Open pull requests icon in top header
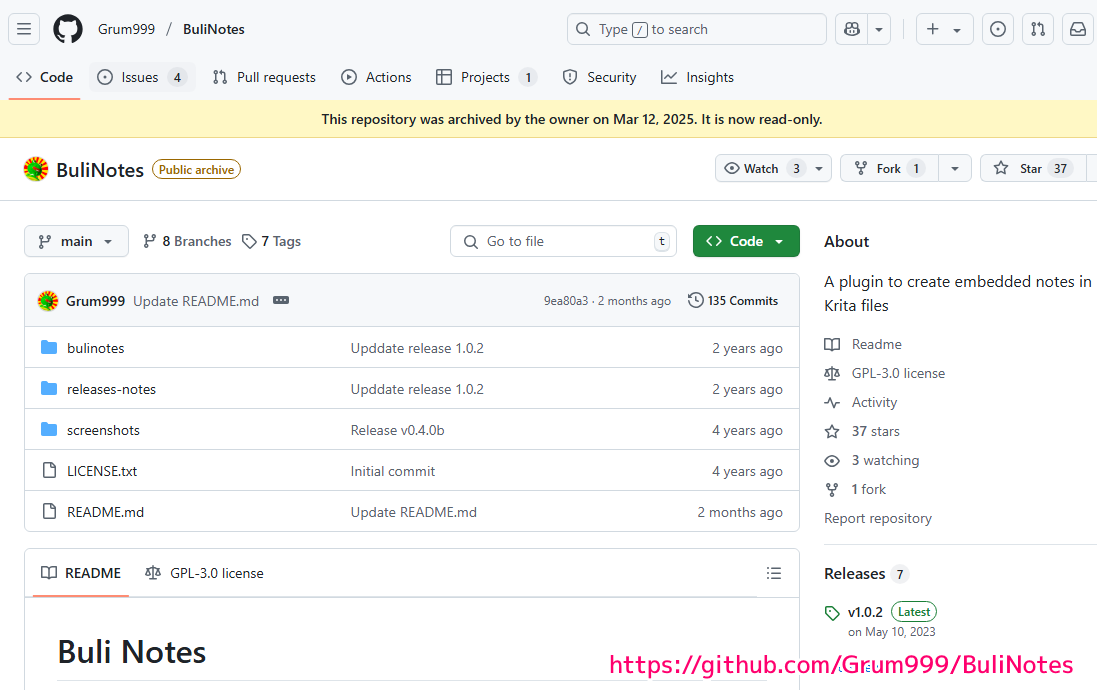The width and height of the screenshot is (1097, 690). [1038, 29]
